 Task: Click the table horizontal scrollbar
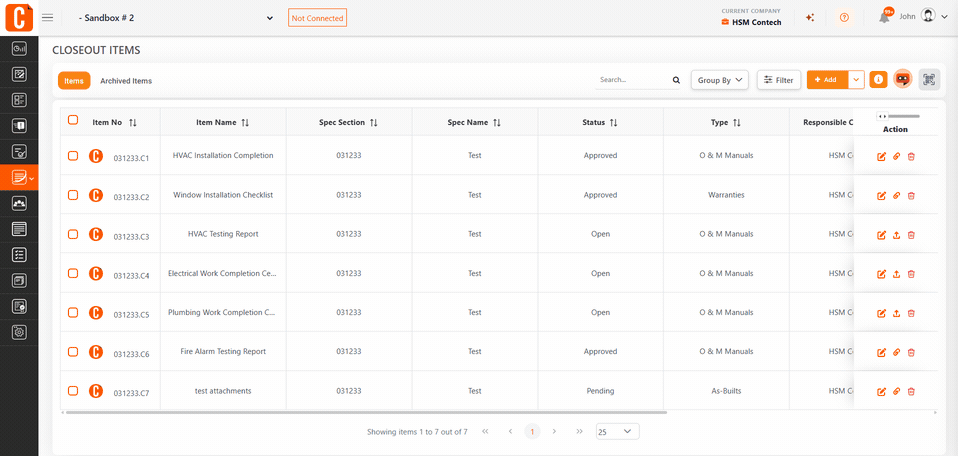pos(366,413)
